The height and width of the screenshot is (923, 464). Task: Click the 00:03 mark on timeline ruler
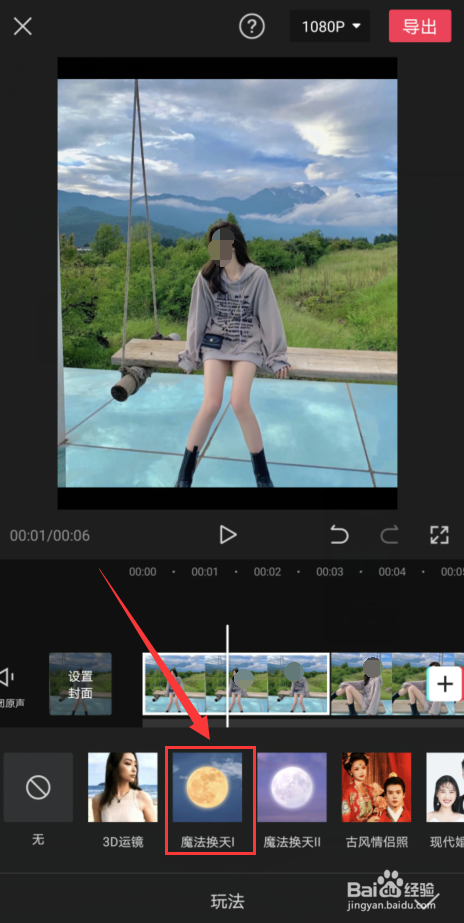tap(330, 572)
